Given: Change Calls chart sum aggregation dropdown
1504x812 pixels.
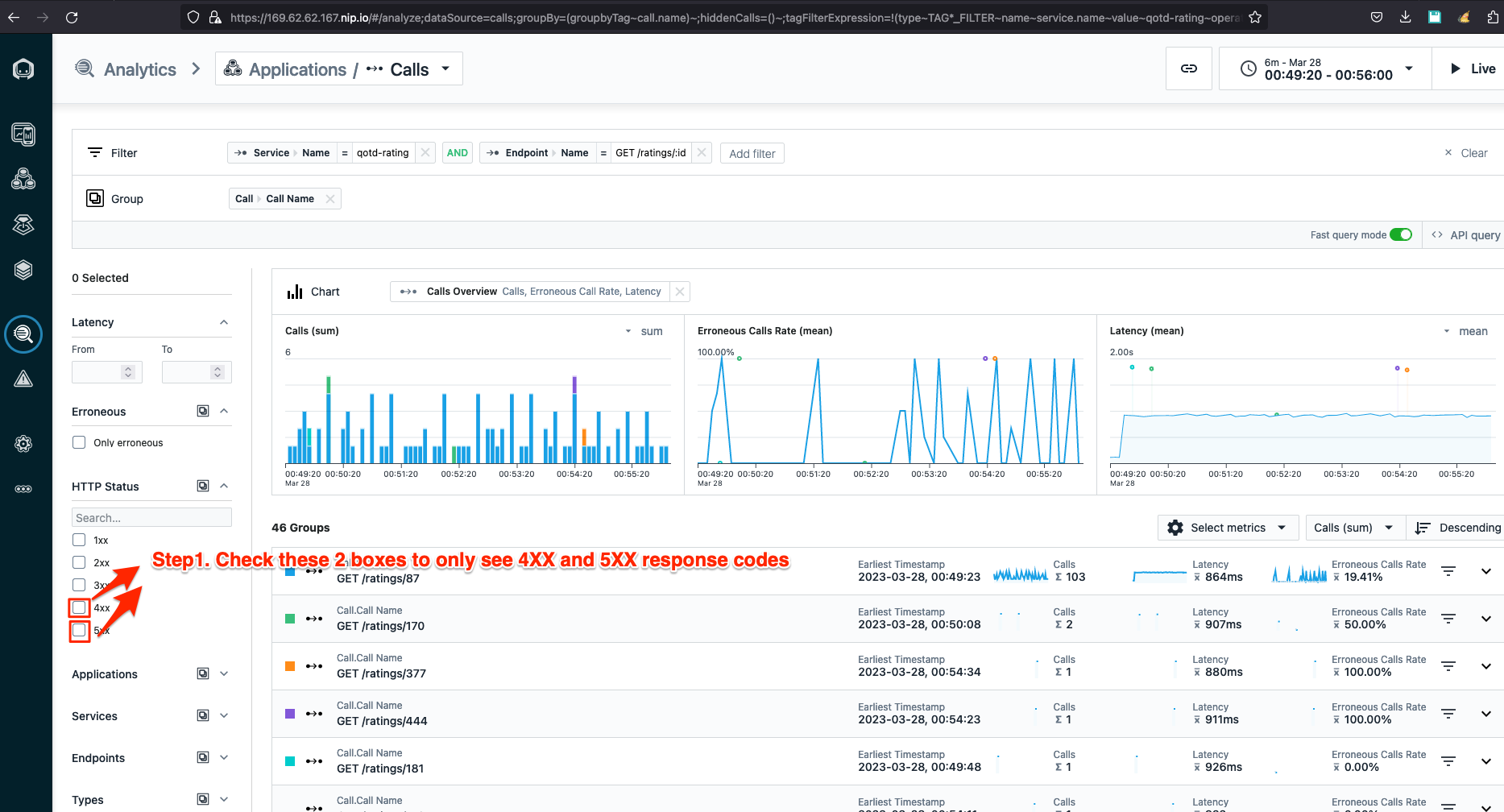Looking at the screenshot, I should (644, 331).
